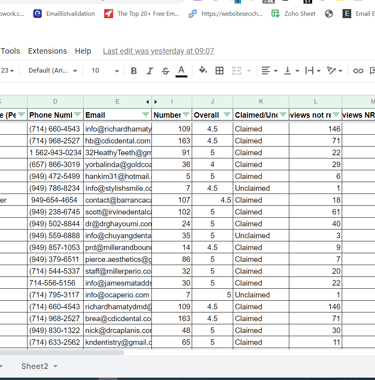Toggle filter on Claimed/Unclaimed column
The image size is (375, 380).
tap(283, 115)
